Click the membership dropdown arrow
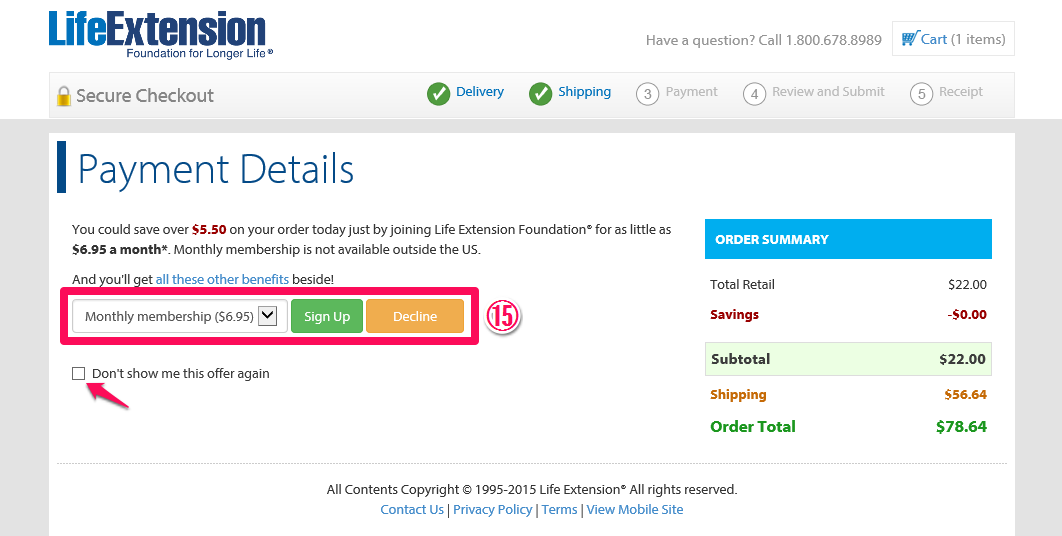Image resolution: width=1062 pixels, height=536 pixels. pos(267,316)
